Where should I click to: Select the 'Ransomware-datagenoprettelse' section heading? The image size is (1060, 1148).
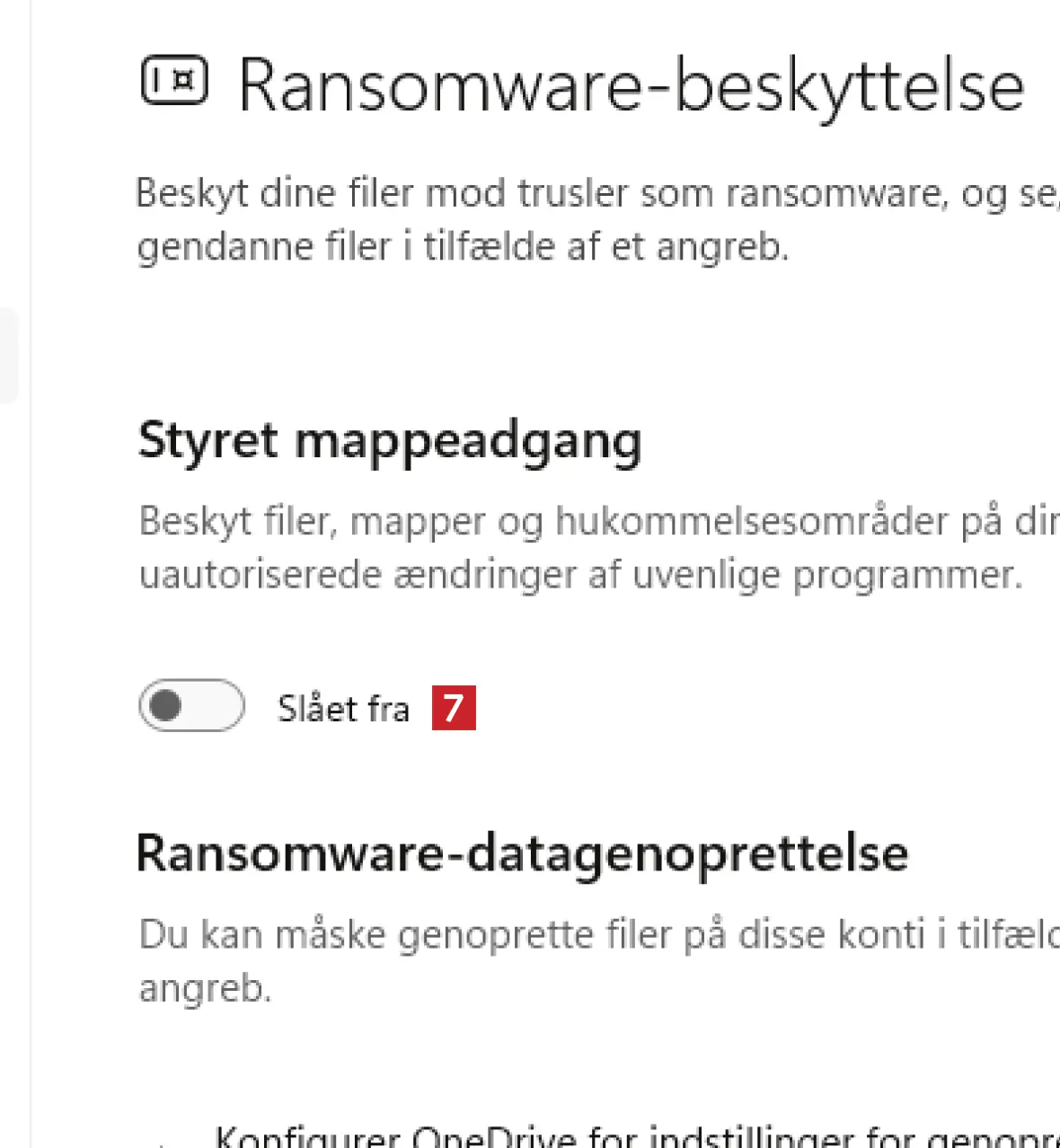click(x=522, y=853)
